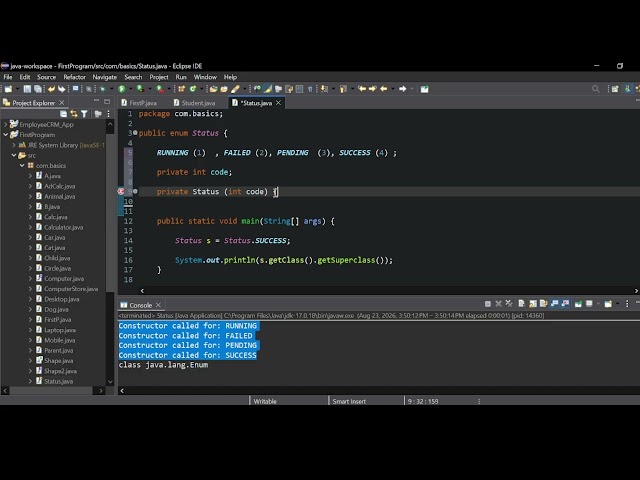Viewport: 640px width, 480px height.
Task: Click Terminate square in Console toolbar
Action: (488, 304)
